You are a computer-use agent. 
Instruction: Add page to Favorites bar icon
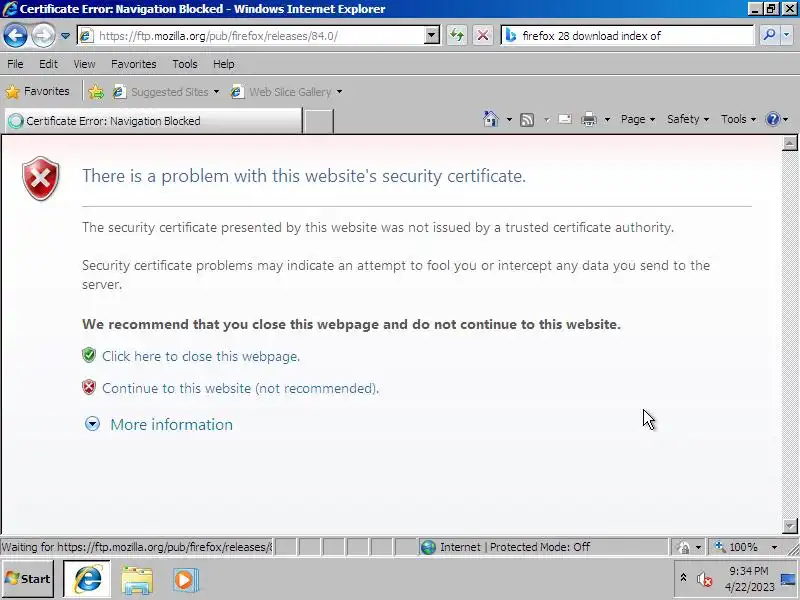[x=96, y=92]
